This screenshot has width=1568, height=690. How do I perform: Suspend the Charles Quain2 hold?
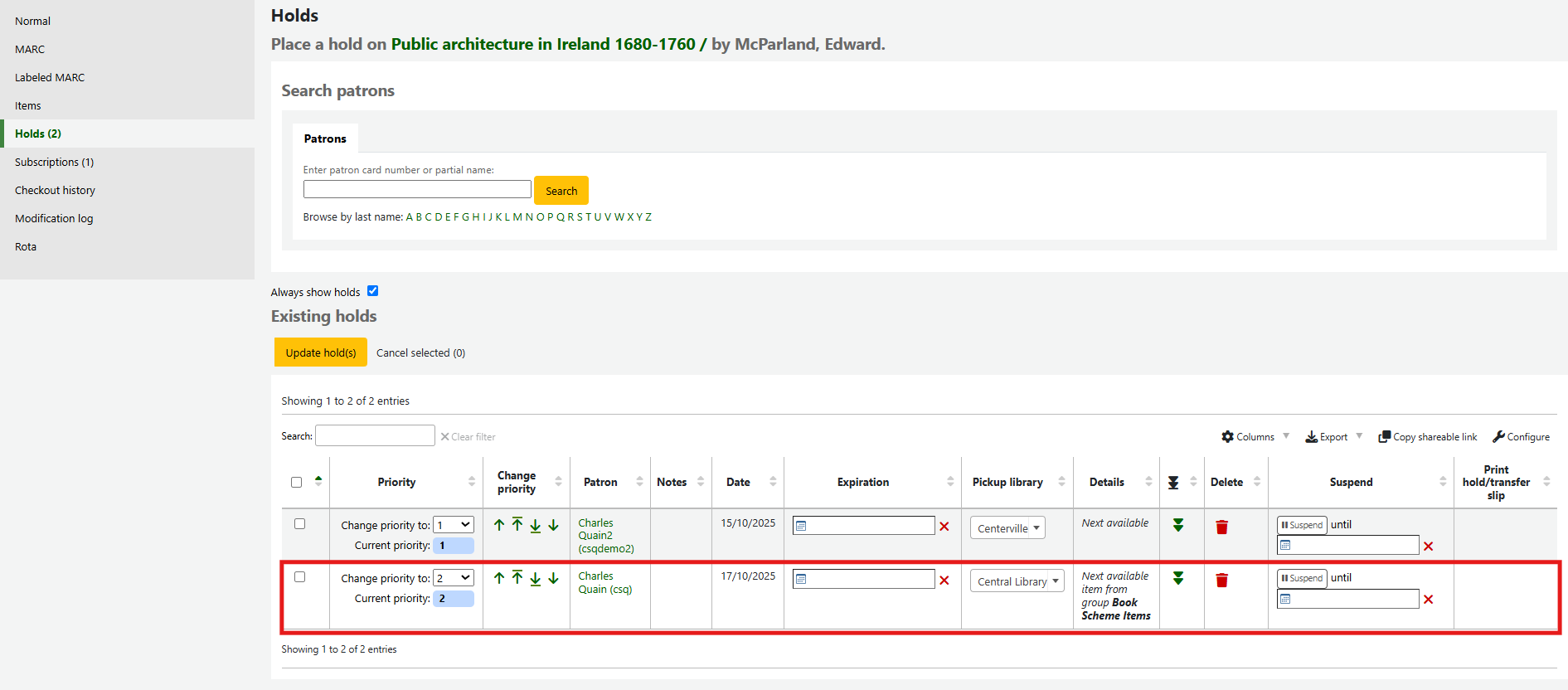coord(1302,525)
